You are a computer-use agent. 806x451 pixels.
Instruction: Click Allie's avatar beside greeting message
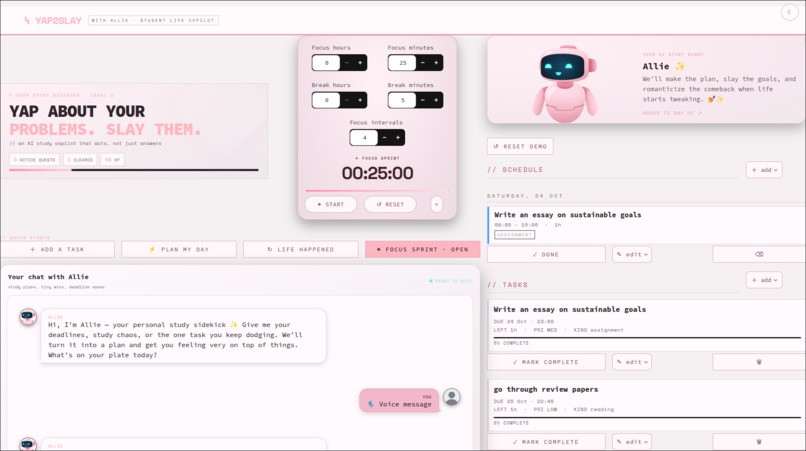click(x=28, y=316)
